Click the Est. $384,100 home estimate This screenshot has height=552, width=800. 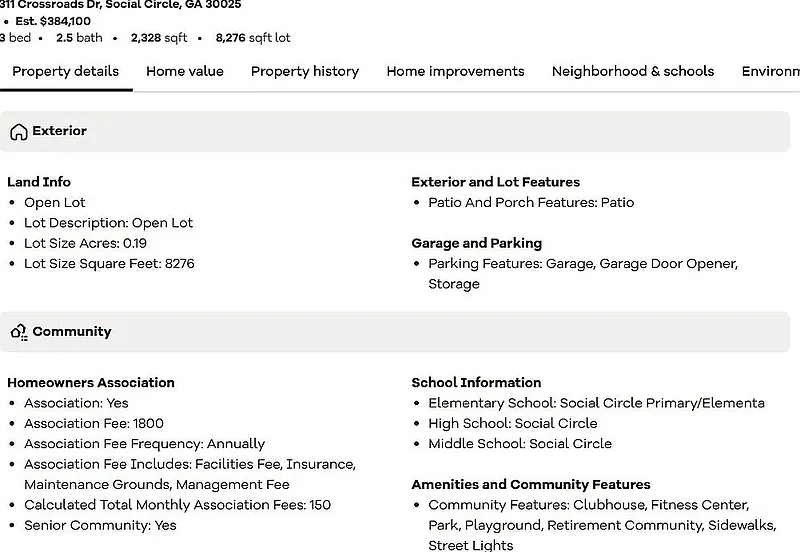[59, 20]
